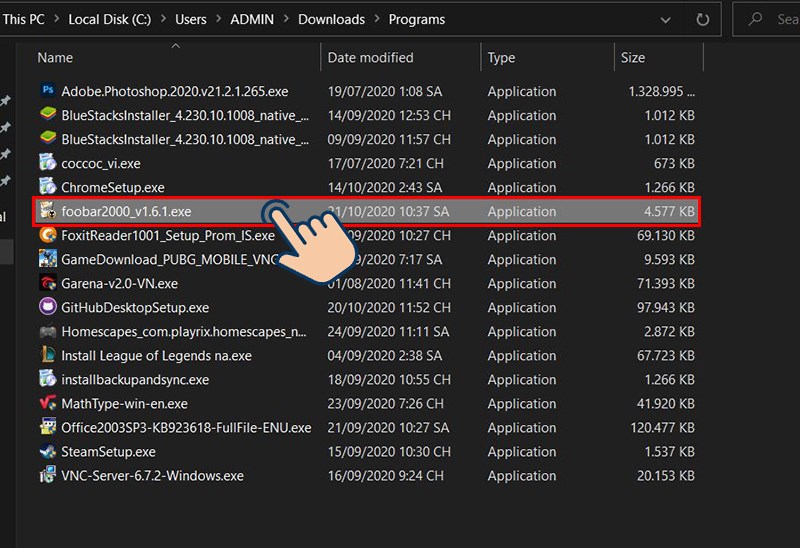
Task: Click the VNC-Server Windows installer icon
Action: tap(48, 475)
